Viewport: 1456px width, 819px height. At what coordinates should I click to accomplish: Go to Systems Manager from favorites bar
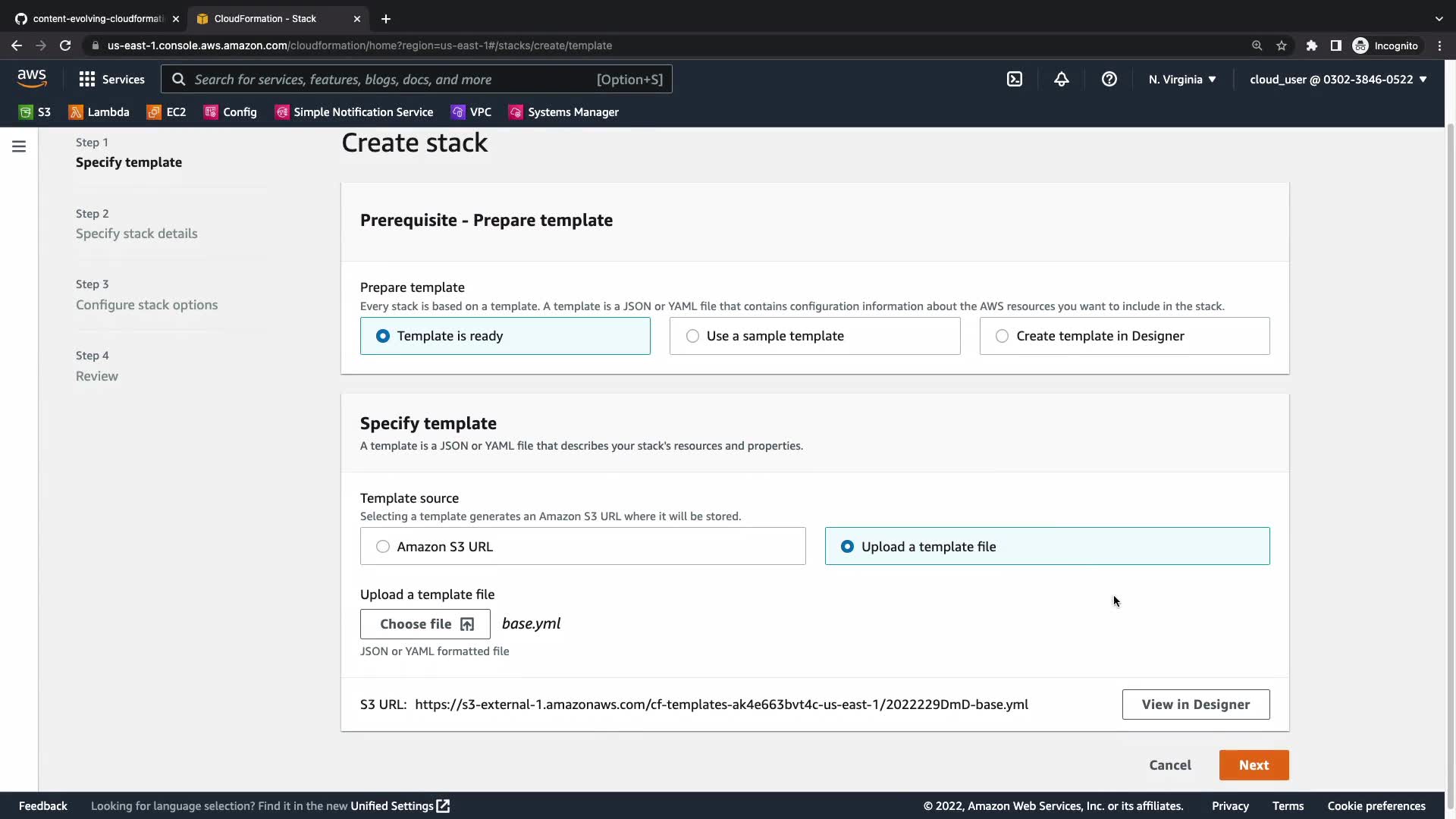(563, 111)
